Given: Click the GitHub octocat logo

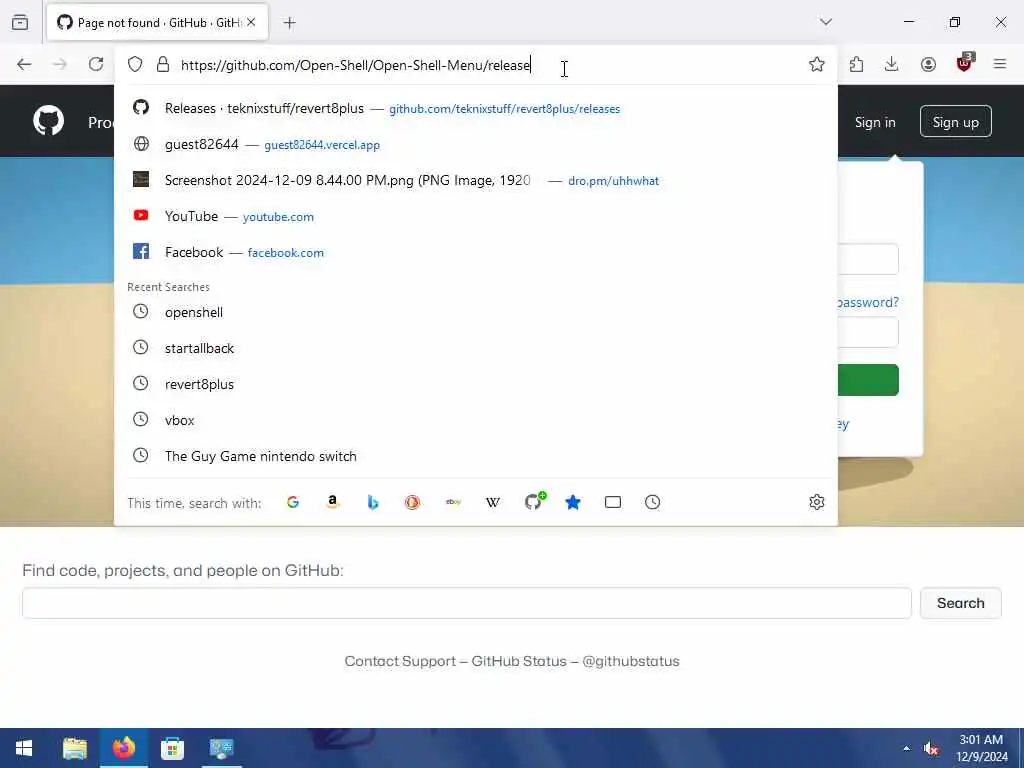Looking at the screenshot, I should click(49, 121).
